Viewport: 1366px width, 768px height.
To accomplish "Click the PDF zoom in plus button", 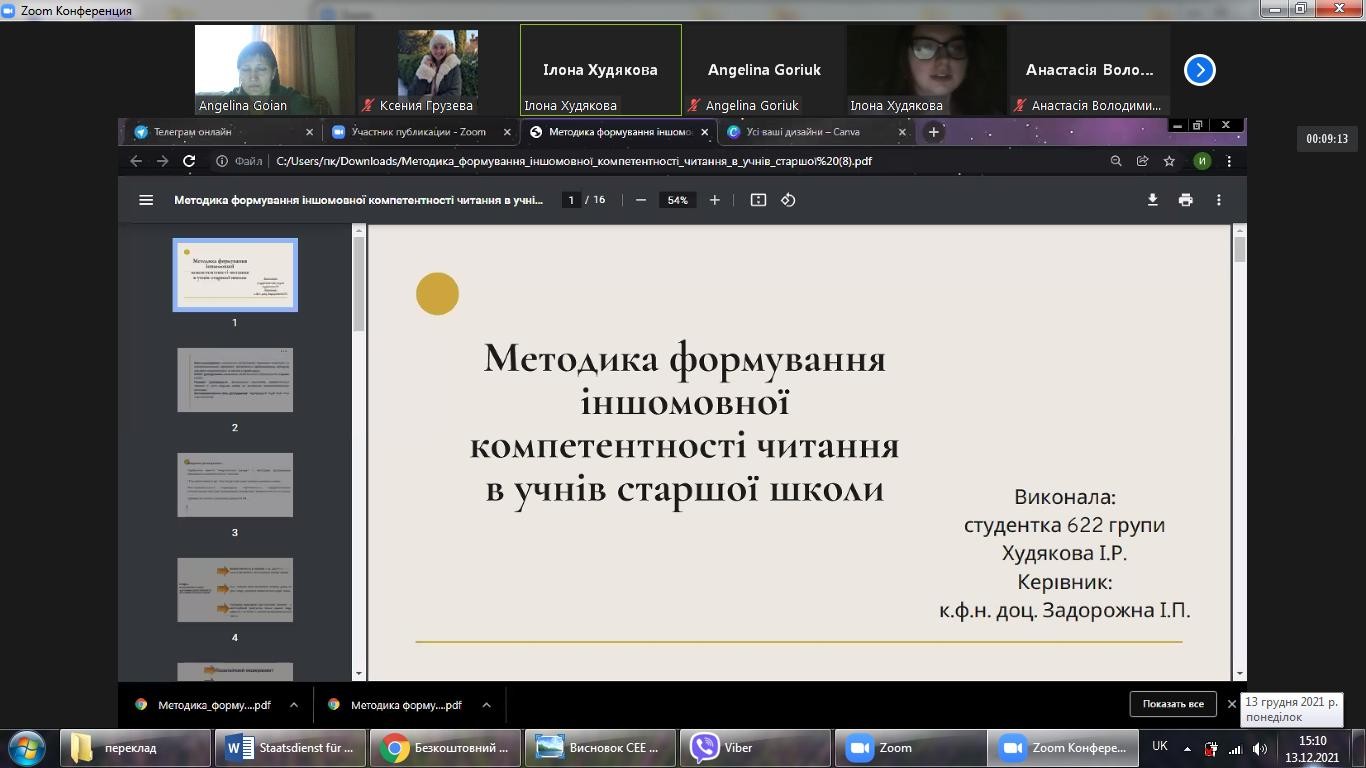I will tap(714, 200).
